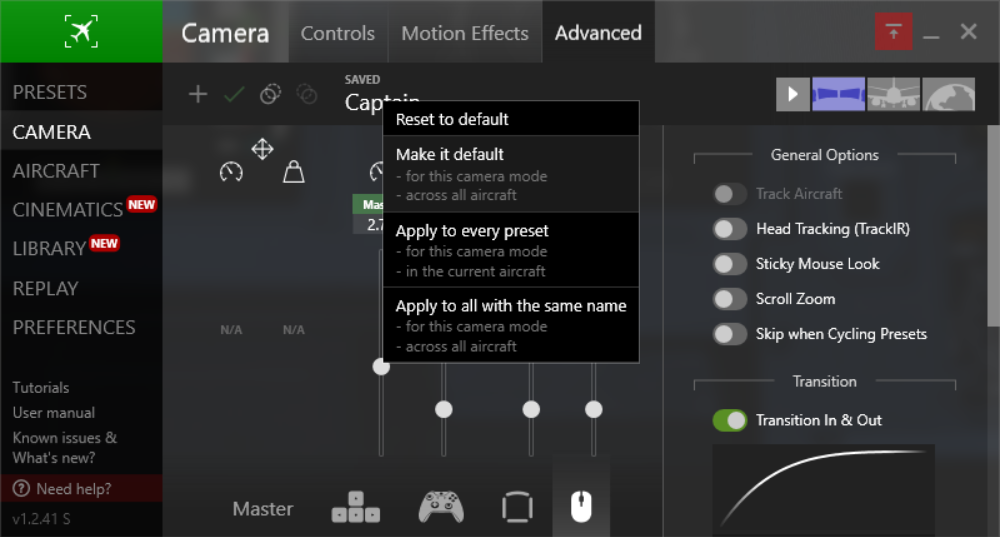This screenshot has width=1000, height=537.
Task: Open Known issues & What's new link
Action: [65, 448]
